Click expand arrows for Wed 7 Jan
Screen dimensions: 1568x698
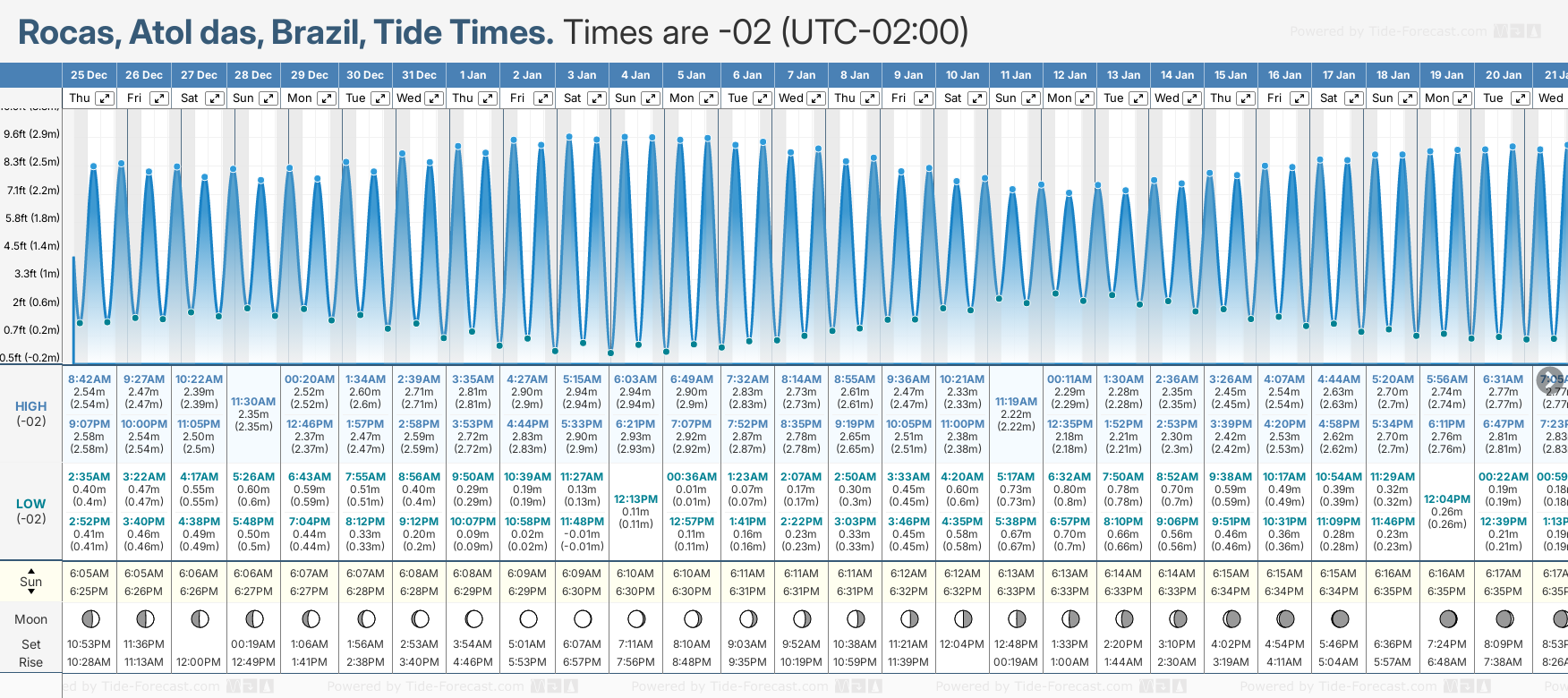815,98
